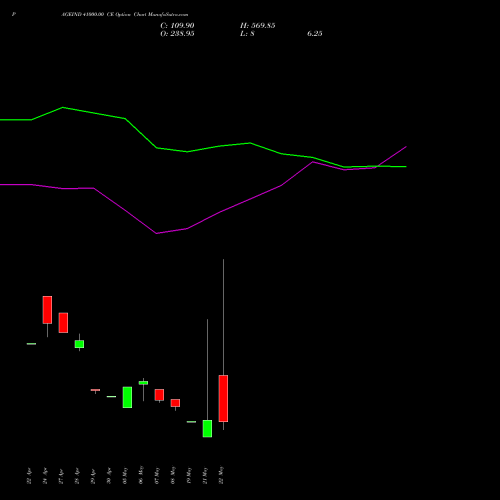
Task: Select the large red candle on 22 May
Action: (x=223, y=398)
